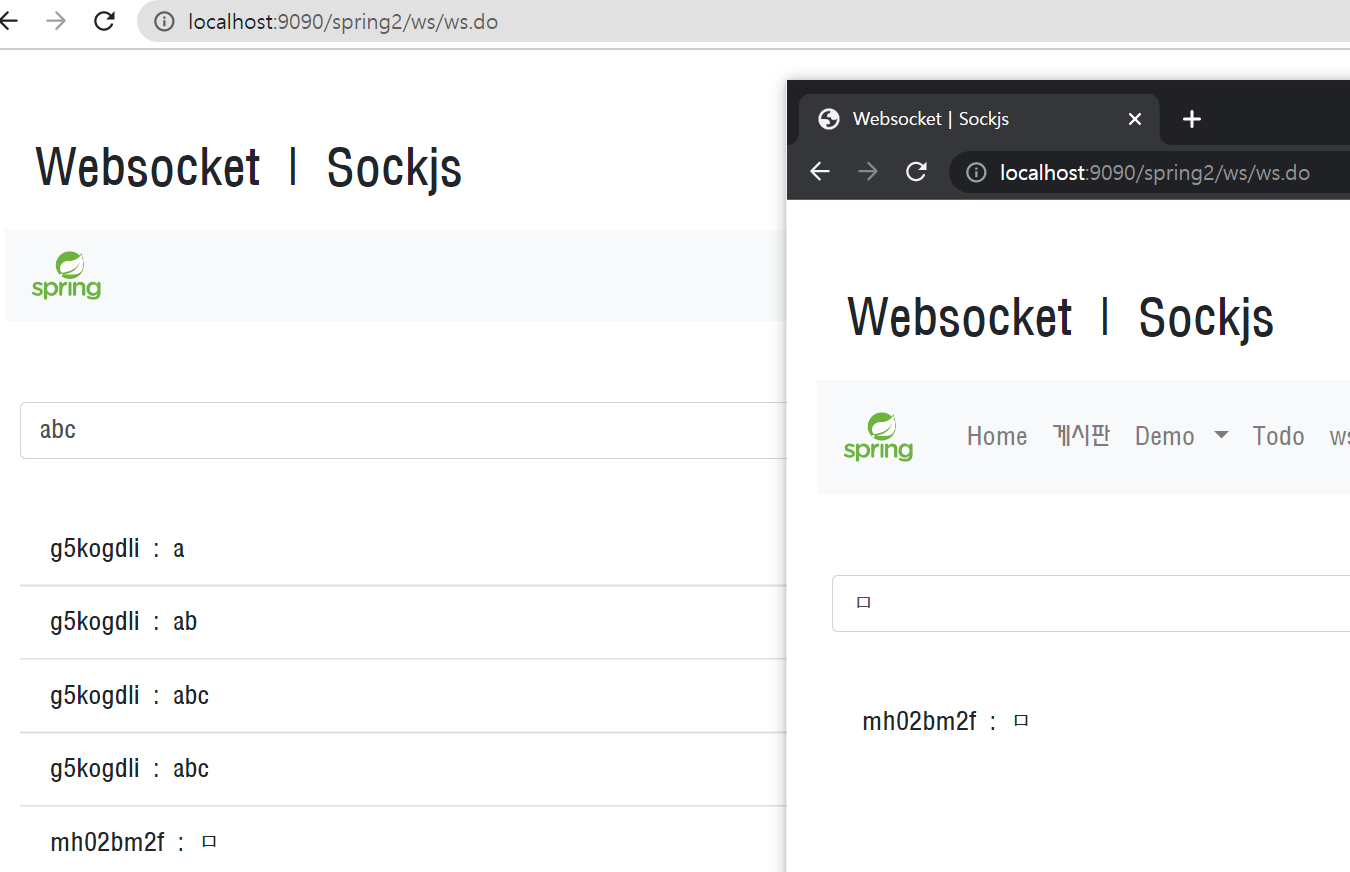Click the Websocket | Sockjs heading in the light window
This screenshot has width=1350, height=872.
249,167
